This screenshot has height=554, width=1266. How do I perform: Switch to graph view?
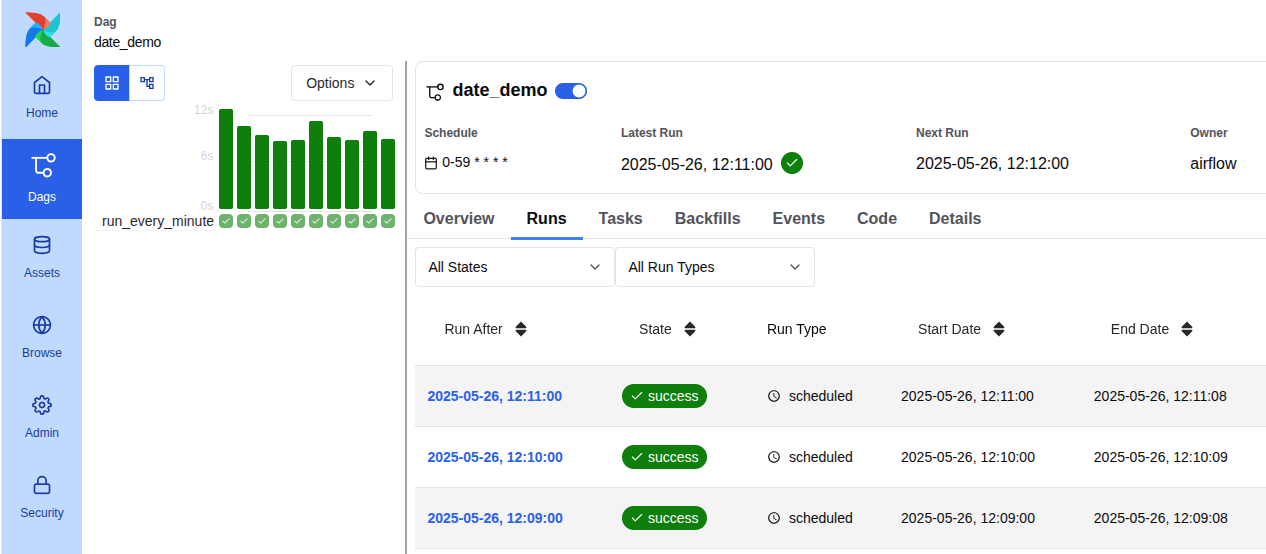[x=147, y=83]
